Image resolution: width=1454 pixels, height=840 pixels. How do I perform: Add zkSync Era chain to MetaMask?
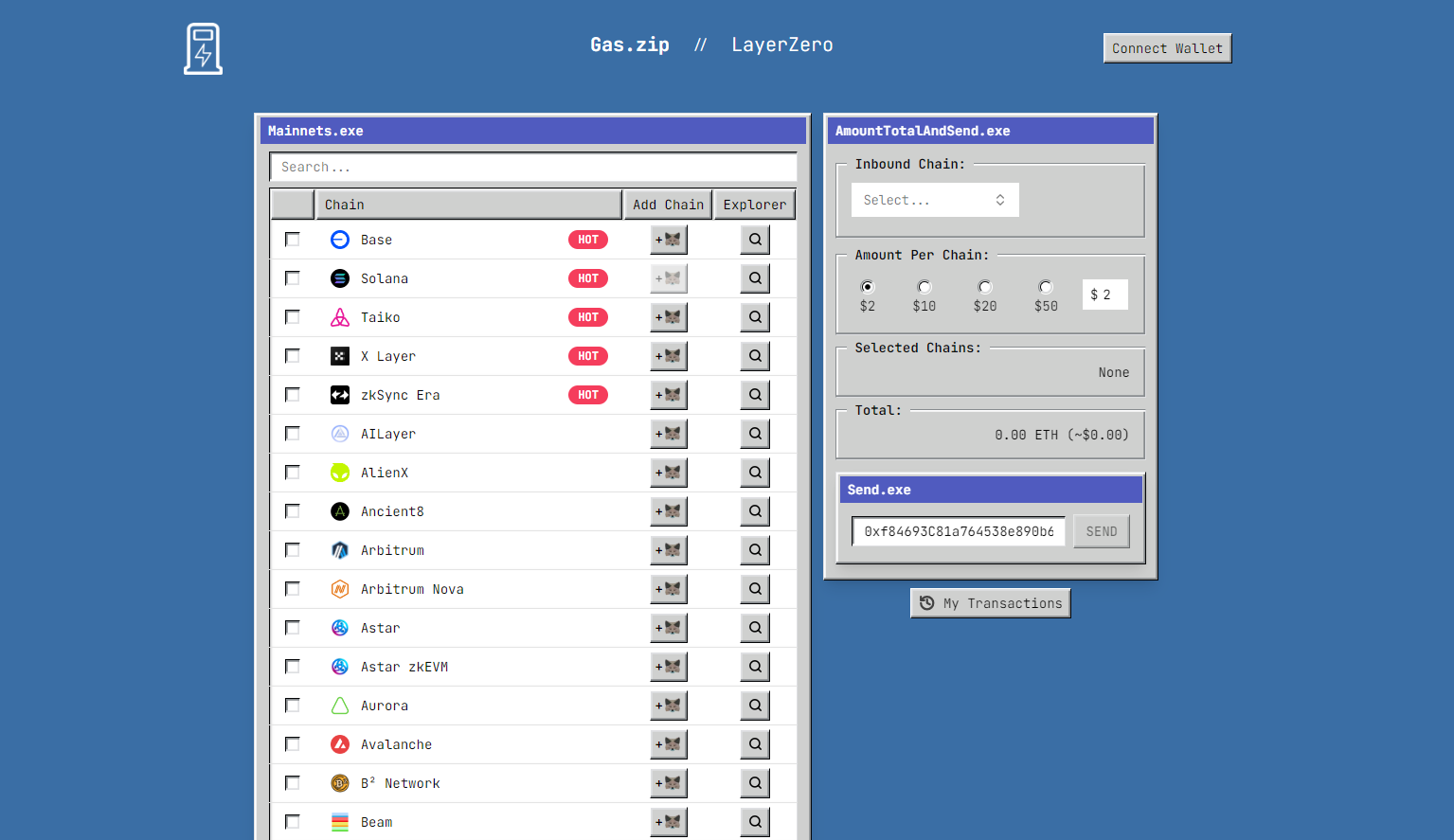668,395
